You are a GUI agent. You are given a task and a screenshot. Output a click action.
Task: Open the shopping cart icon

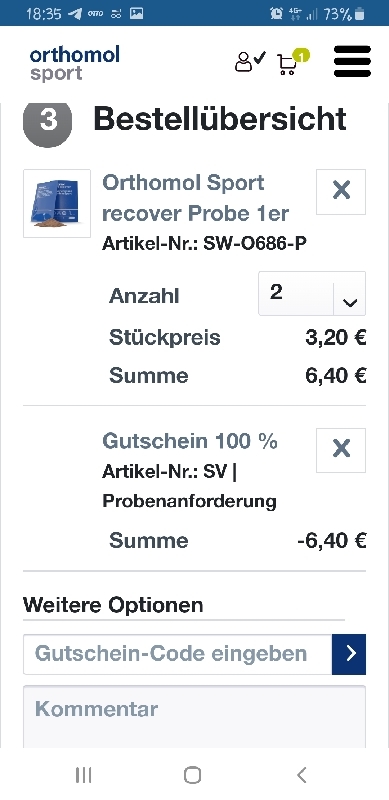(287, 65)
